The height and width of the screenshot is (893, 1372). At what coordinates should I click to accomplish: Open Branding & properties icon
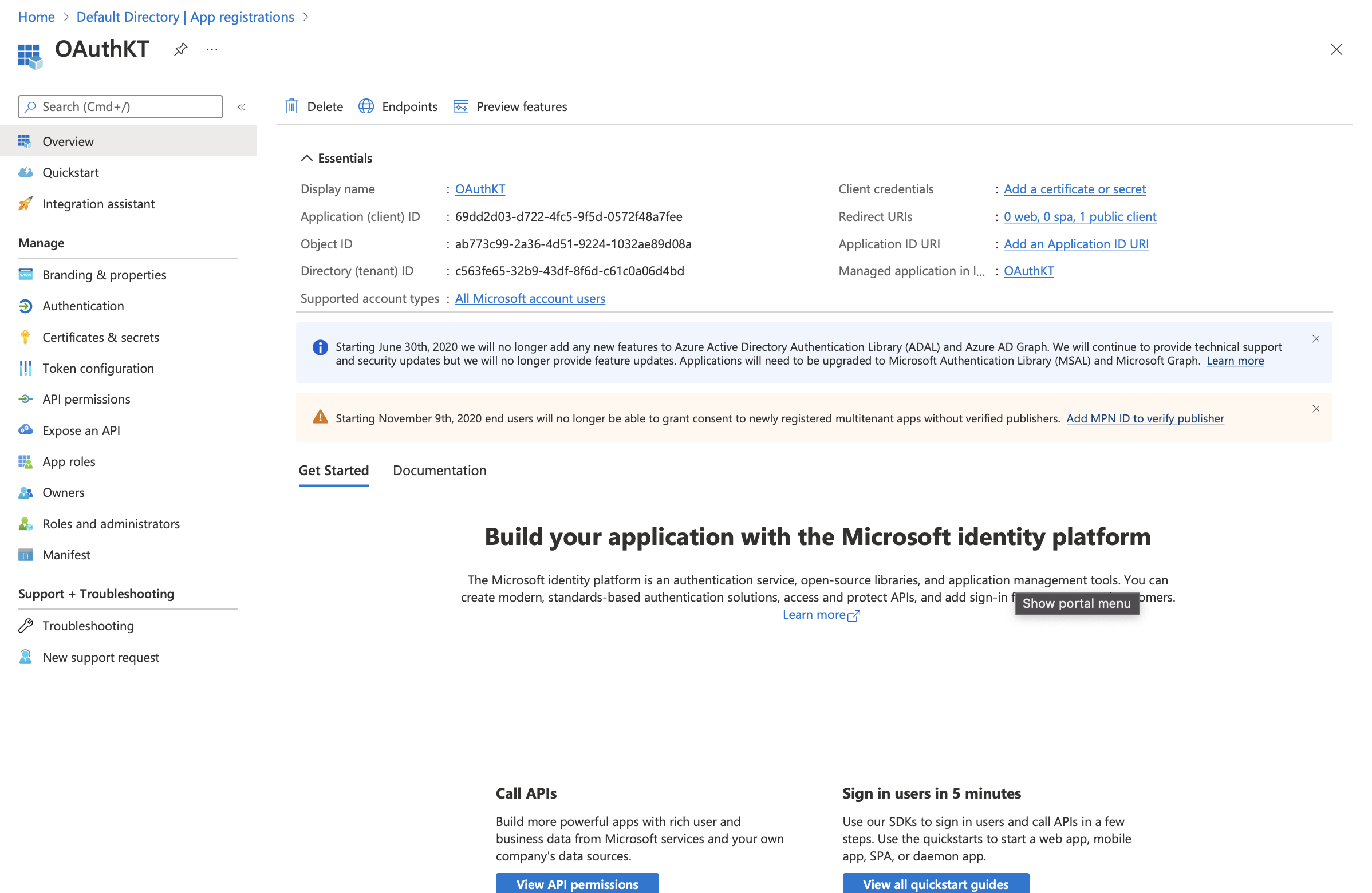pyautogui.click(x=25, y=275)
